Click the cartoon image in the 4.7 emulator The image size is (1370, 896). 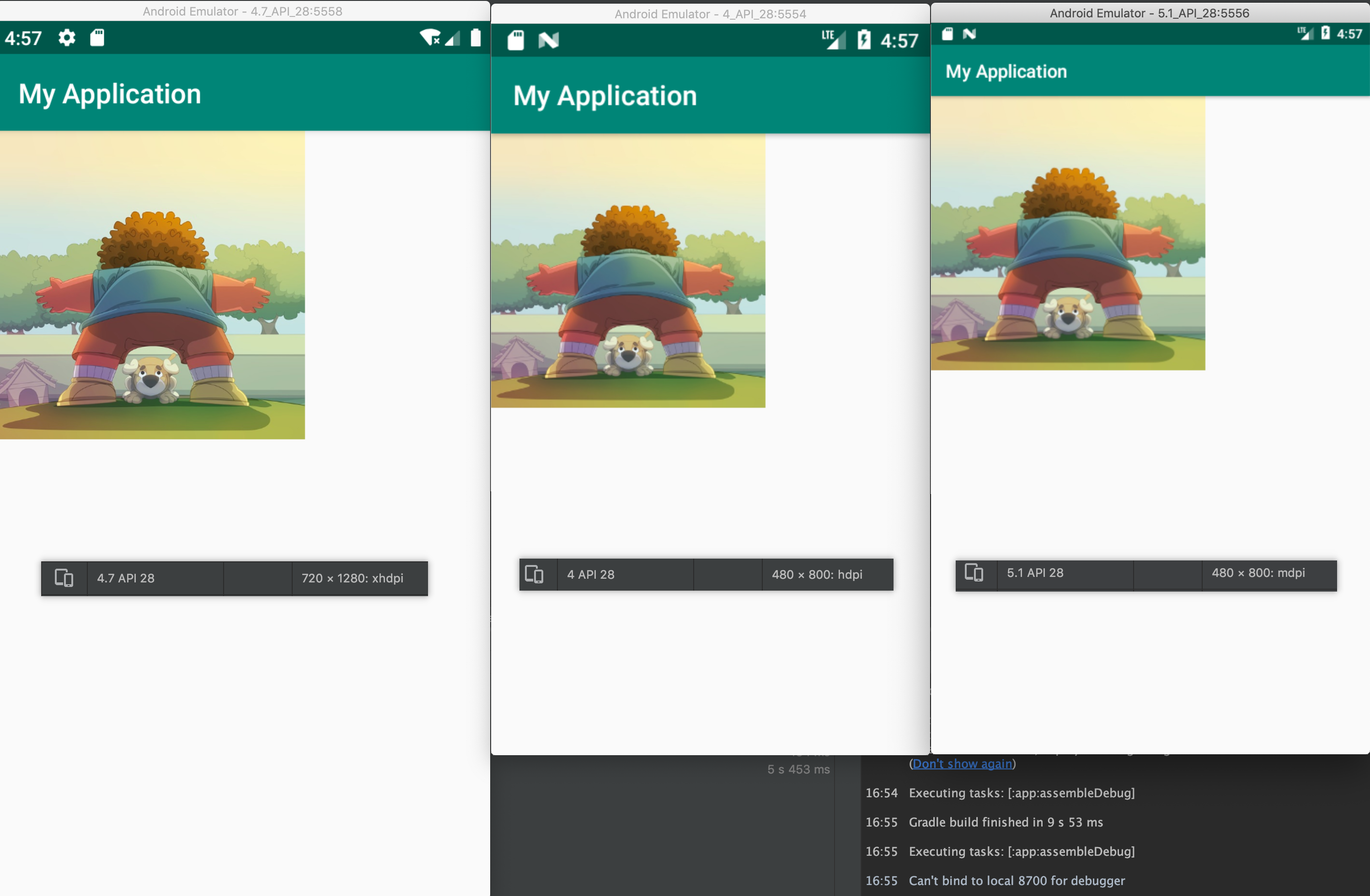point(153,285)
